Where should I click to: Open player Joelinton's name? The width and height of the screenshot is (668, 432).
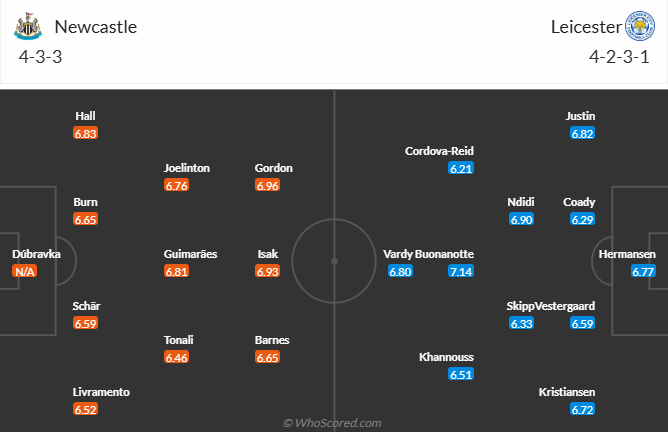coord(187,168)
